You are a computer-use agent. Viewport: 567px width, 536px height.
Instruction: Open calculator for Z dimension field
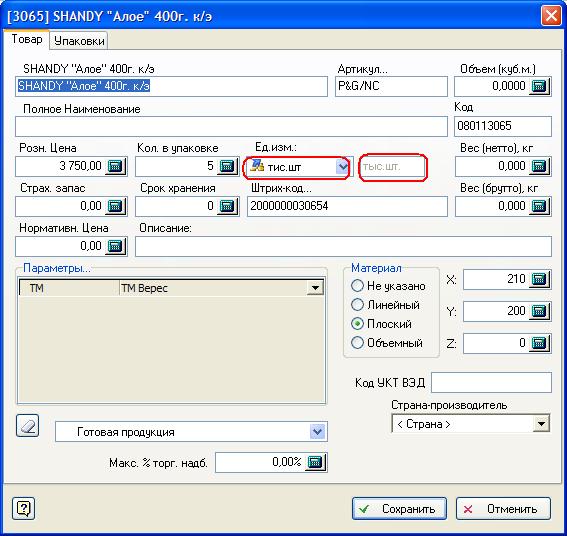[x=539, y=343]
